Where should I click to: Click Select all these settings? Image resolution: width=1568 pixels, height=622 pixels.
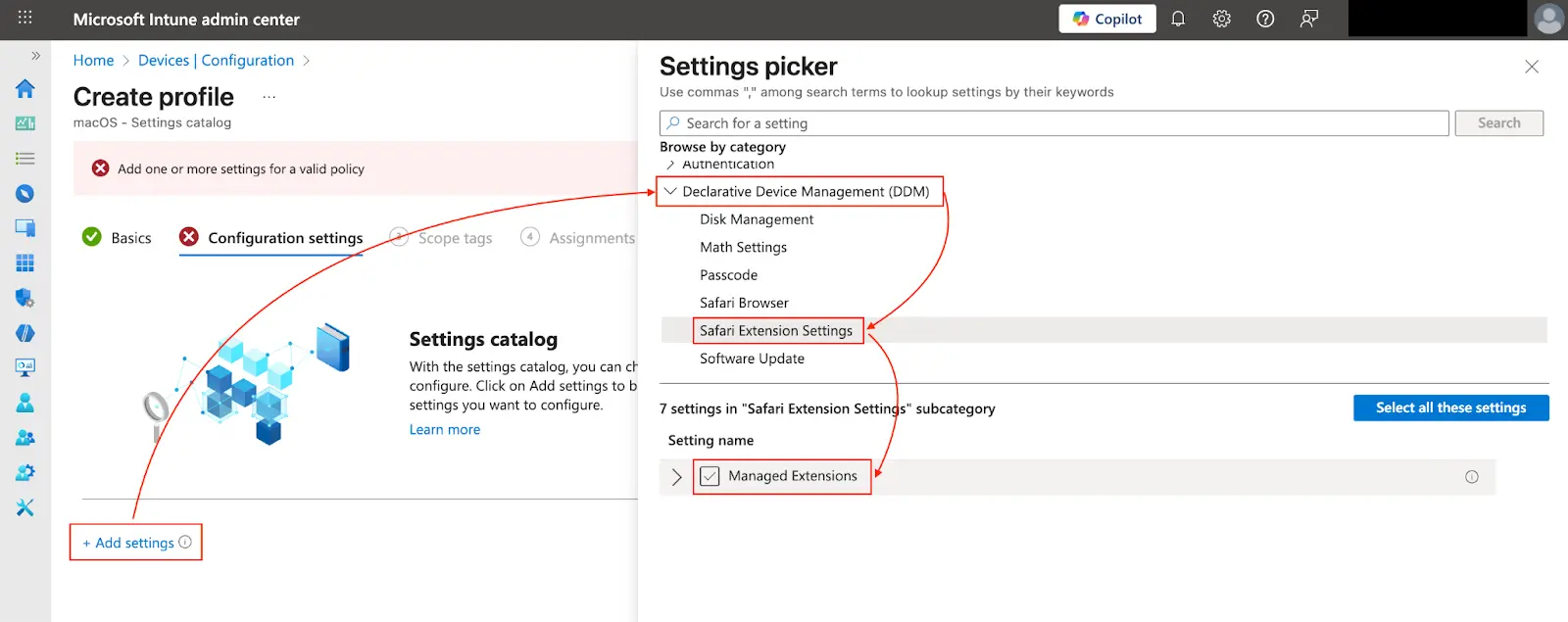1450,407
